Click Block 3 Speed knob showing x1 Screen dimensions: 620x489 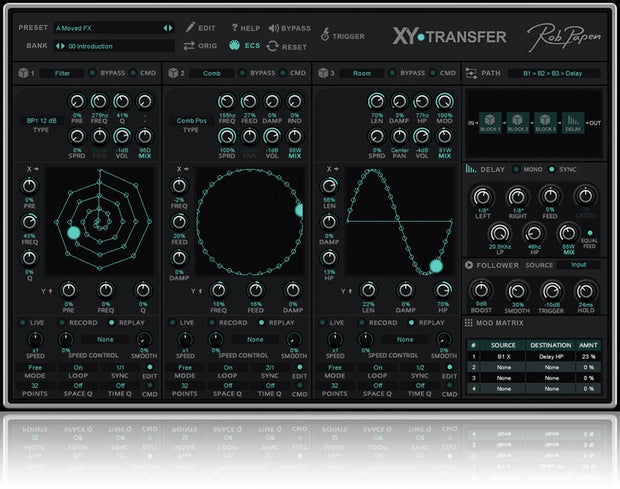335,339
